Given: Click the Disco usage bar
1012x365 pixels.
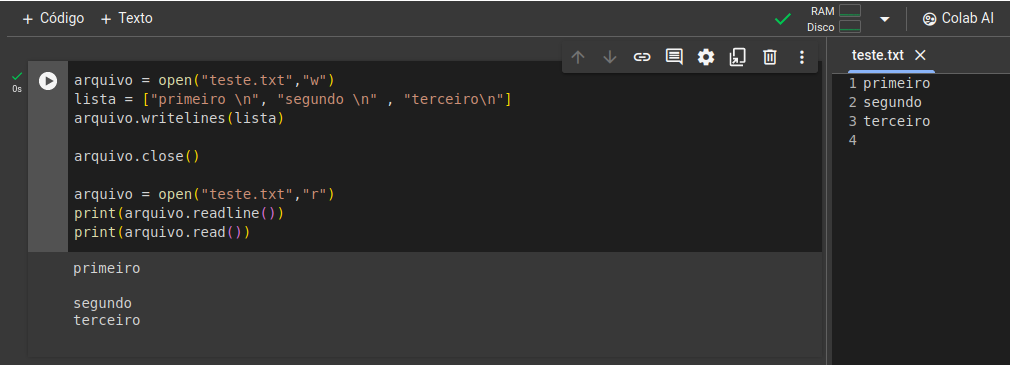Looking at the screenshot, I should 850,27.
